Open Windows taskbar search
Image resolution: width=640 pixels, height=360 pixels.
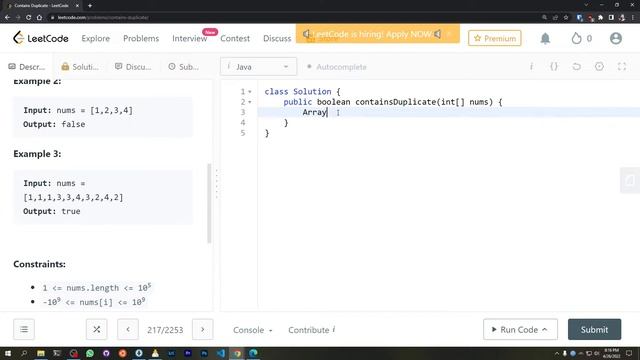(x=24, y=353)
